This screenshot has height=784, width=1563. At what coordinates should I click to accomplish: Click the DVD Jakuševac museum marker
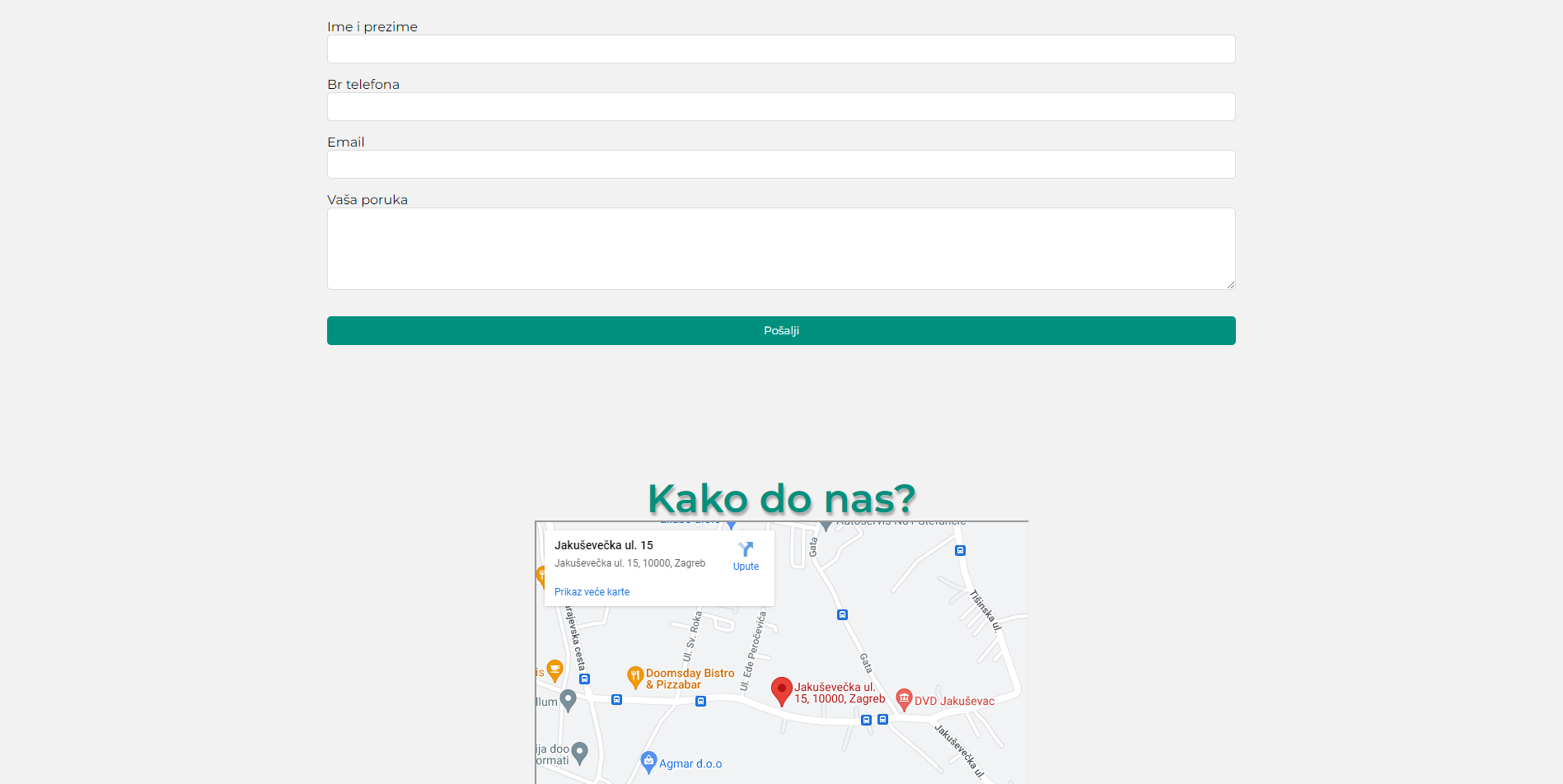(x=904, y=699)
